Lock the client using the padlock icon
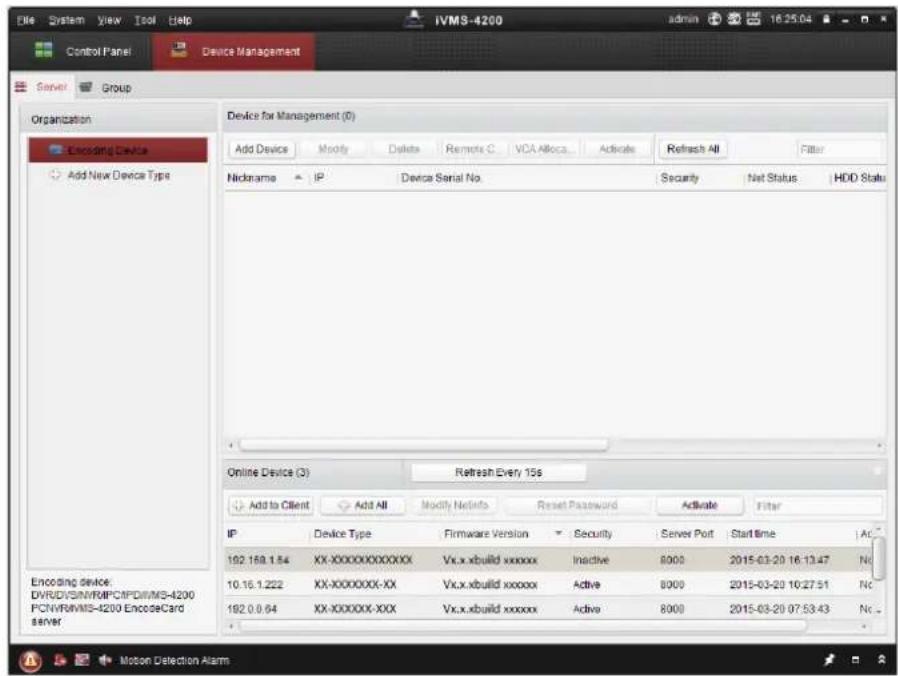Screen dimensions: 898x676 [x=826, y=19]
